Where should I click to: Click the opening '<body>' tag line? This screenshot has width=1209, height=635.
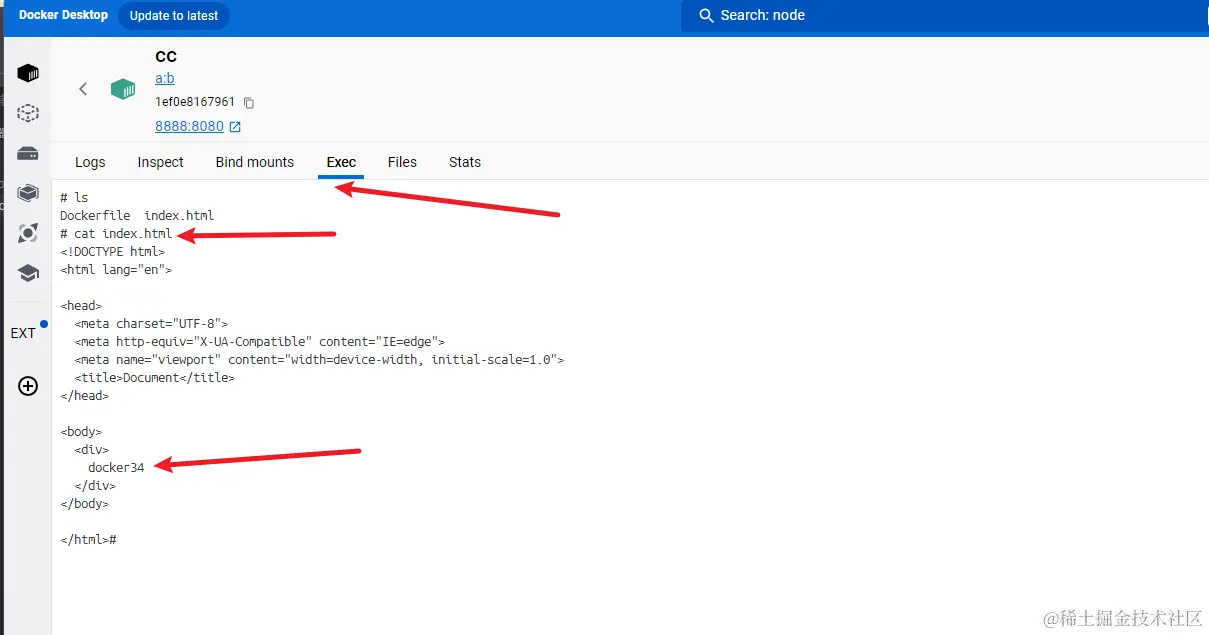pos(81,432)
